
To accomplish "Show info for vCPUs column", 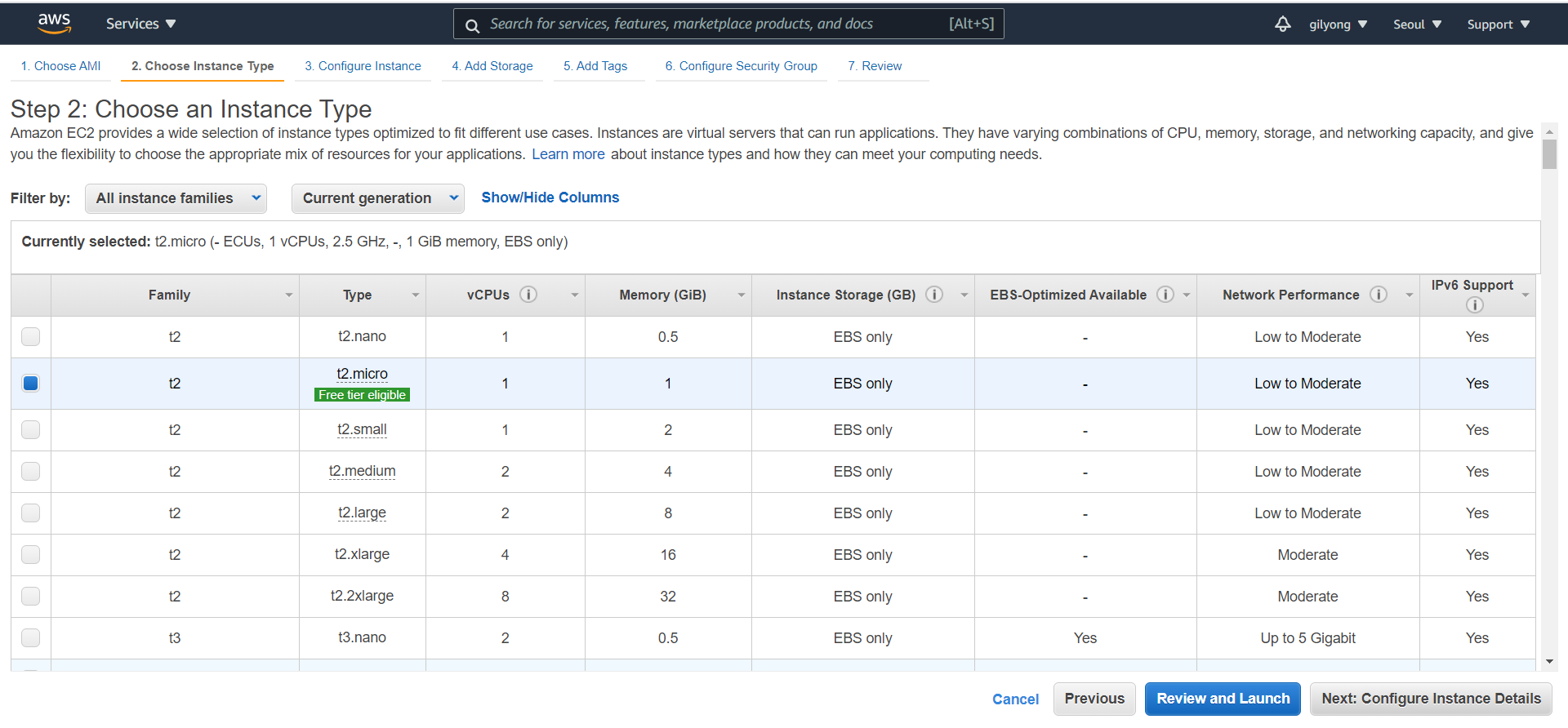I will tap(528, 295).
